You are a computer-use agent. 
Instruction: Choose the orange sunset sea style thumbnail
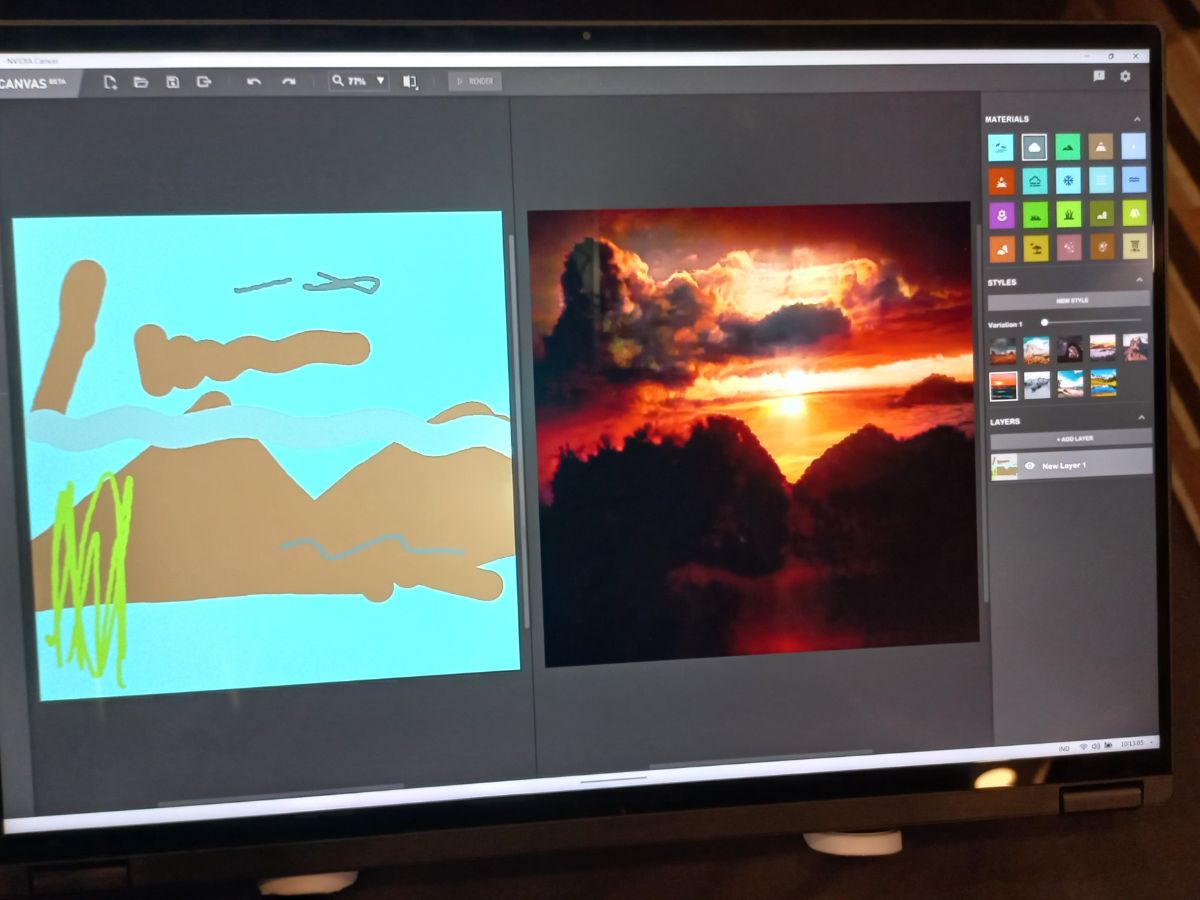1004,385
